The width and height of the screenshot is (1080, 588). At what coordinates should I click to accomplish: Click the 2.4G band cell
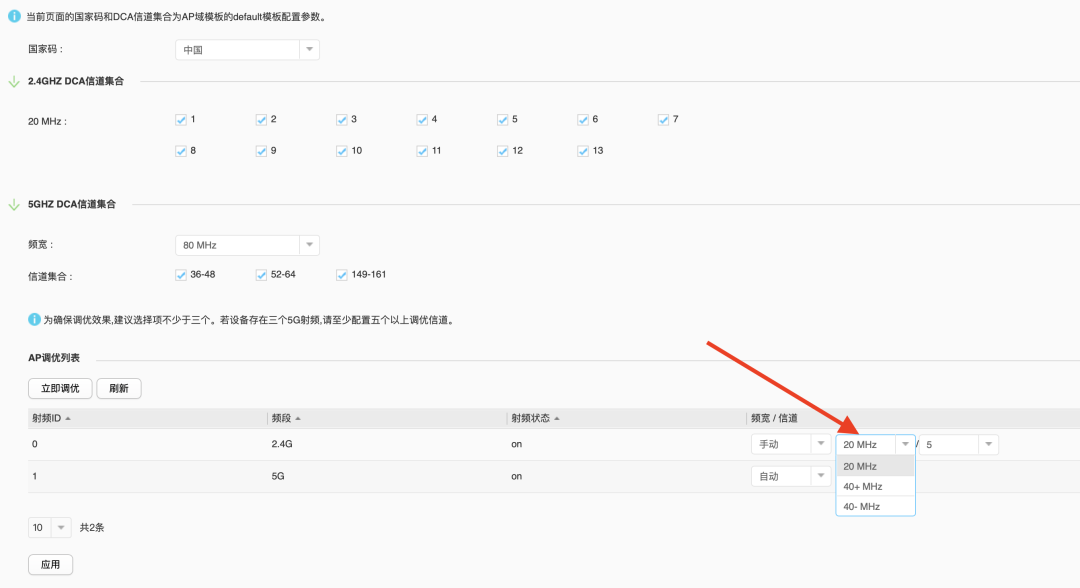(282, 444)
